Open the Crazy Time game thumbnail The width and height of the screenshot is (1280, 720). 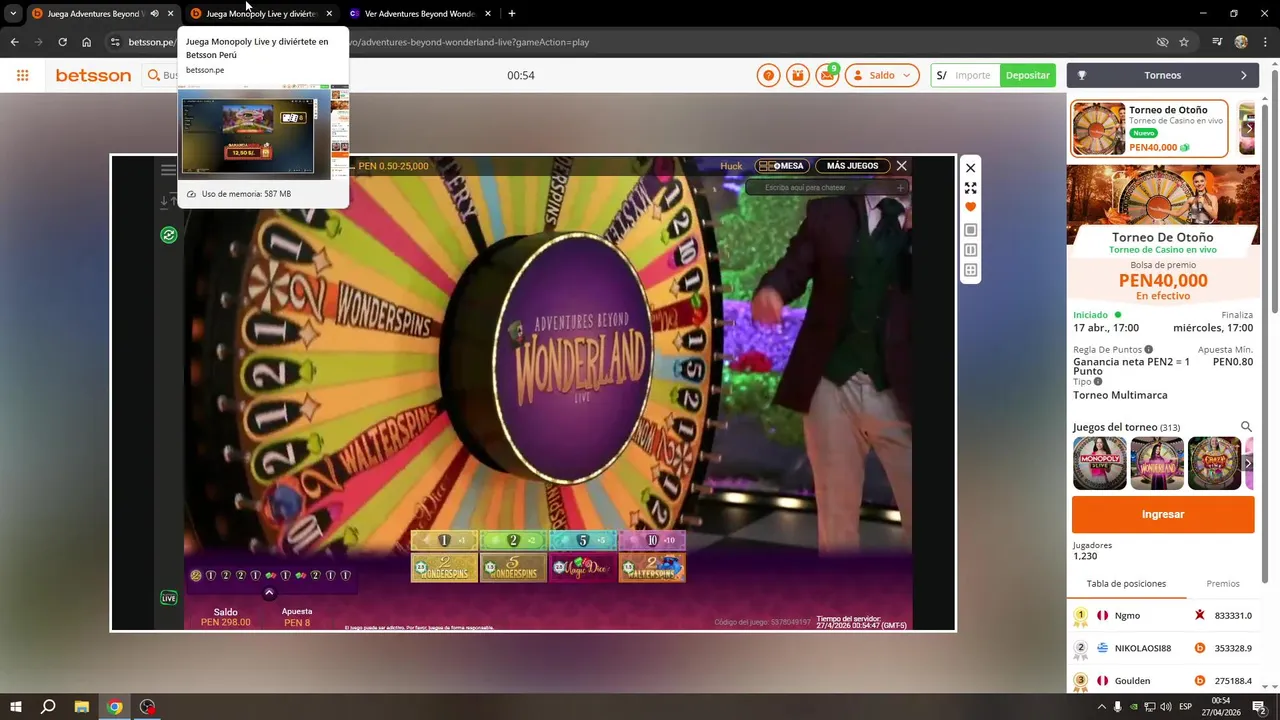click(1214, 463)
